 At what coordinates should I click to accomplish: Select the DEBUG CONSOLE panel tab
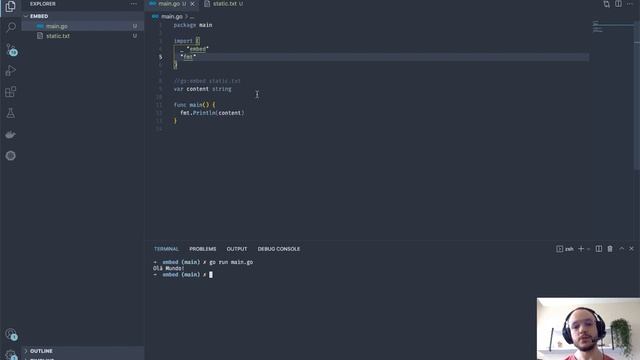click(x=278, y=249)
